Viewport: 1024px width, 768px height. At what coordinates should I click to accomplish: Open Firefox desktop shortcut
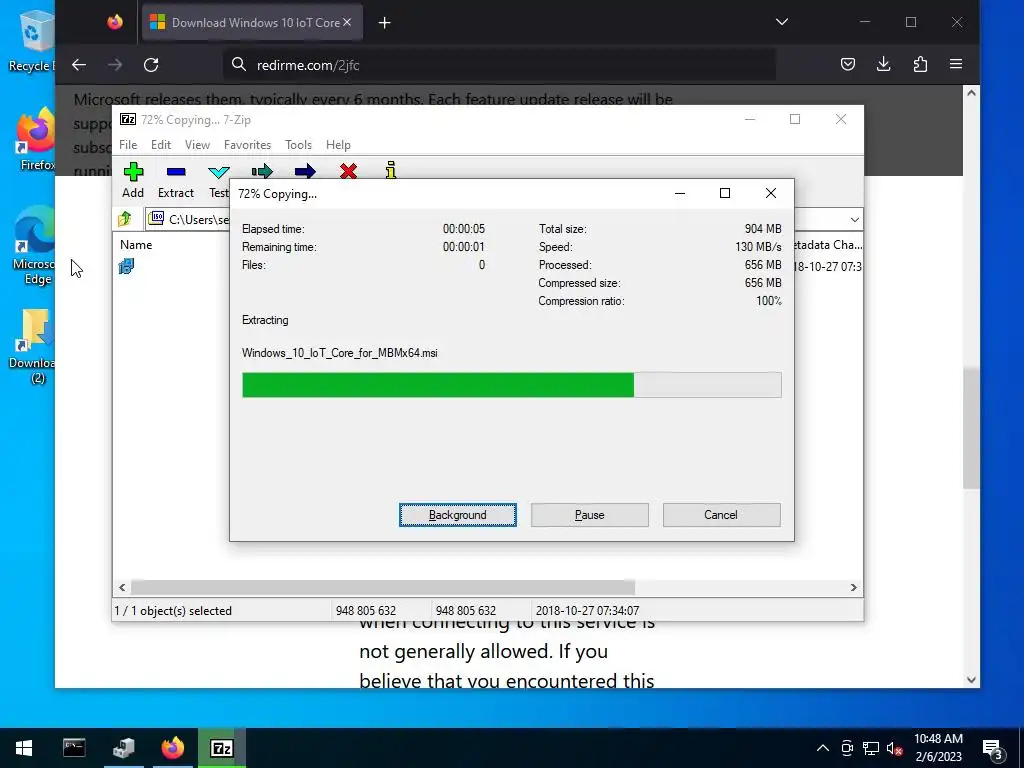tap(35, 140)
